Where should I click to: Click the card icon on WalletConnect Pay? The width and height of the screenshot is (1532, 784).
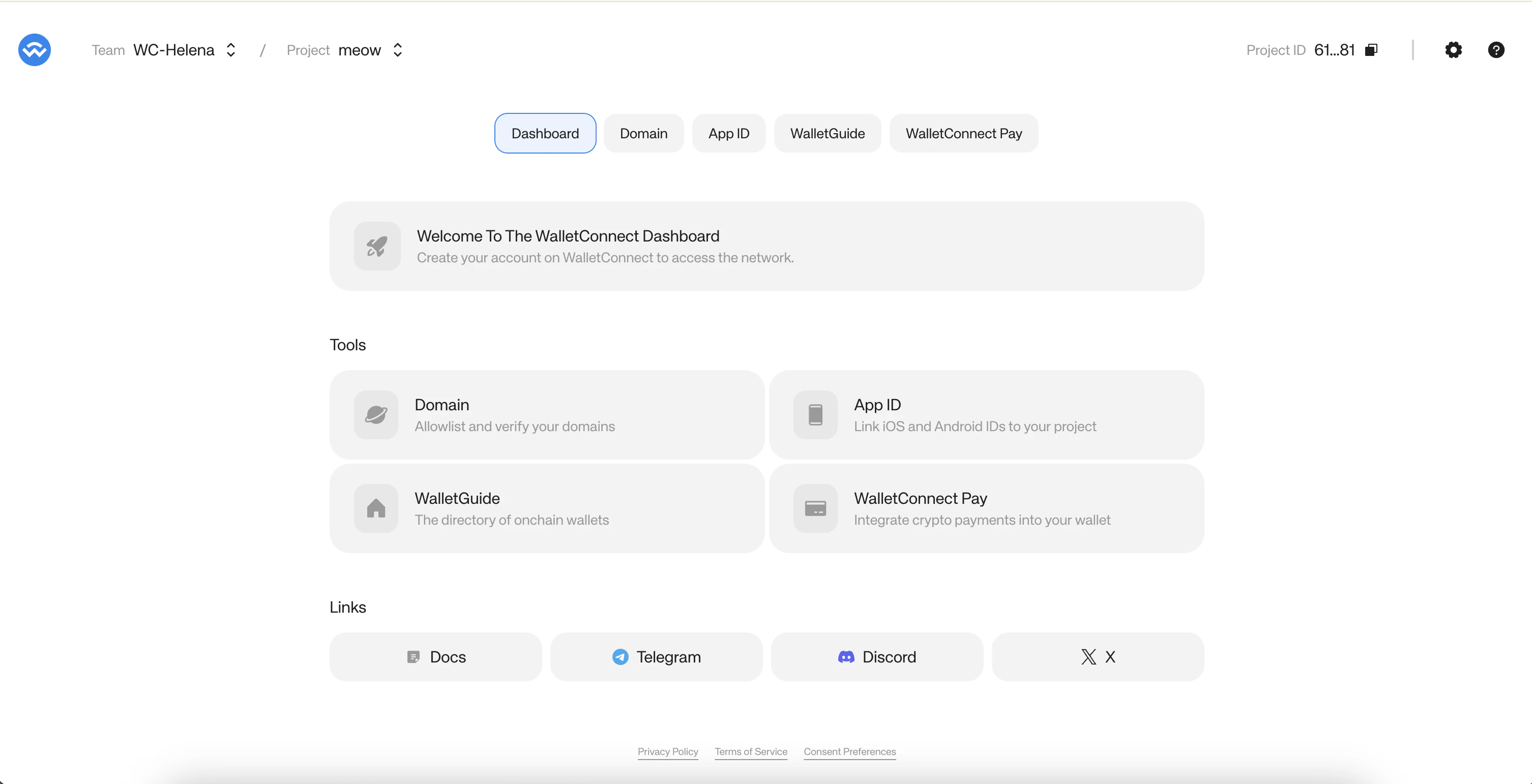pos(815,508)
